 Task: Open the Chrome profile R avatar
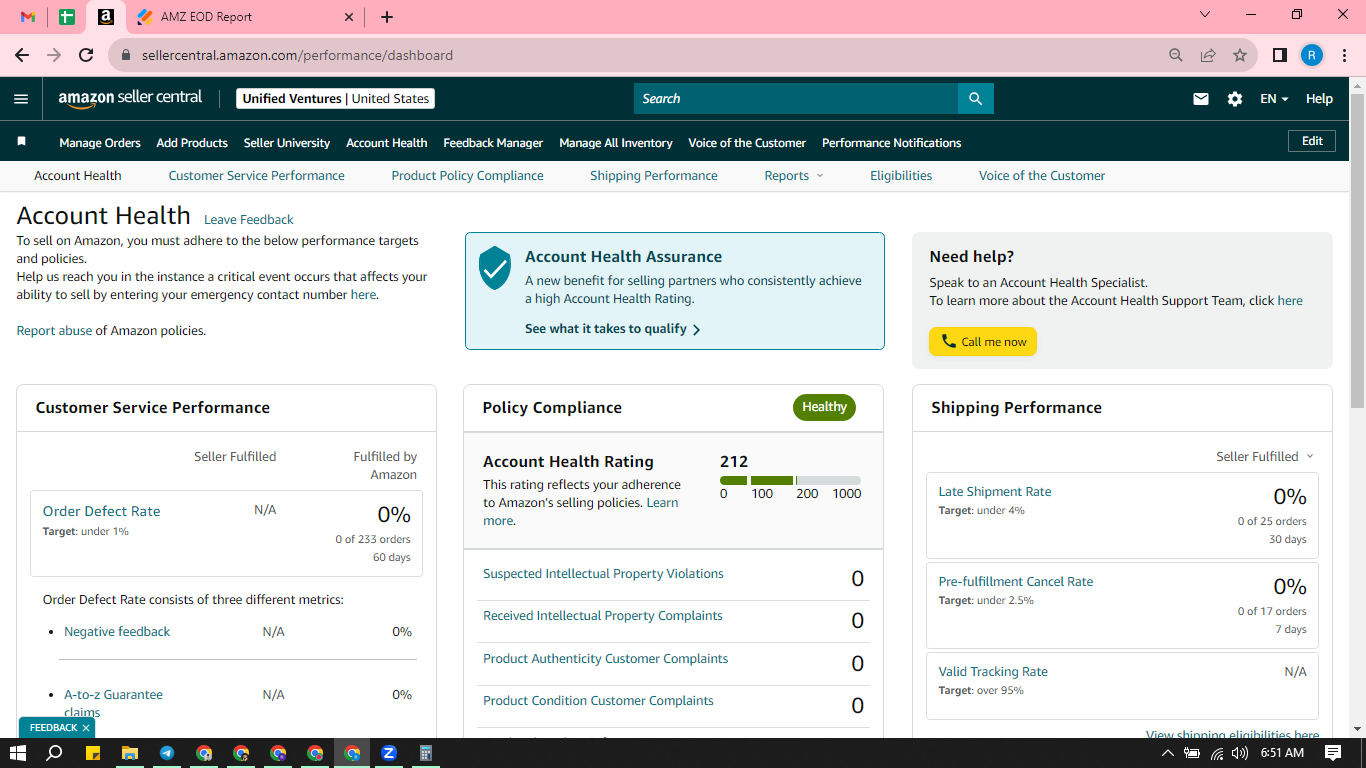point(1312,55)
